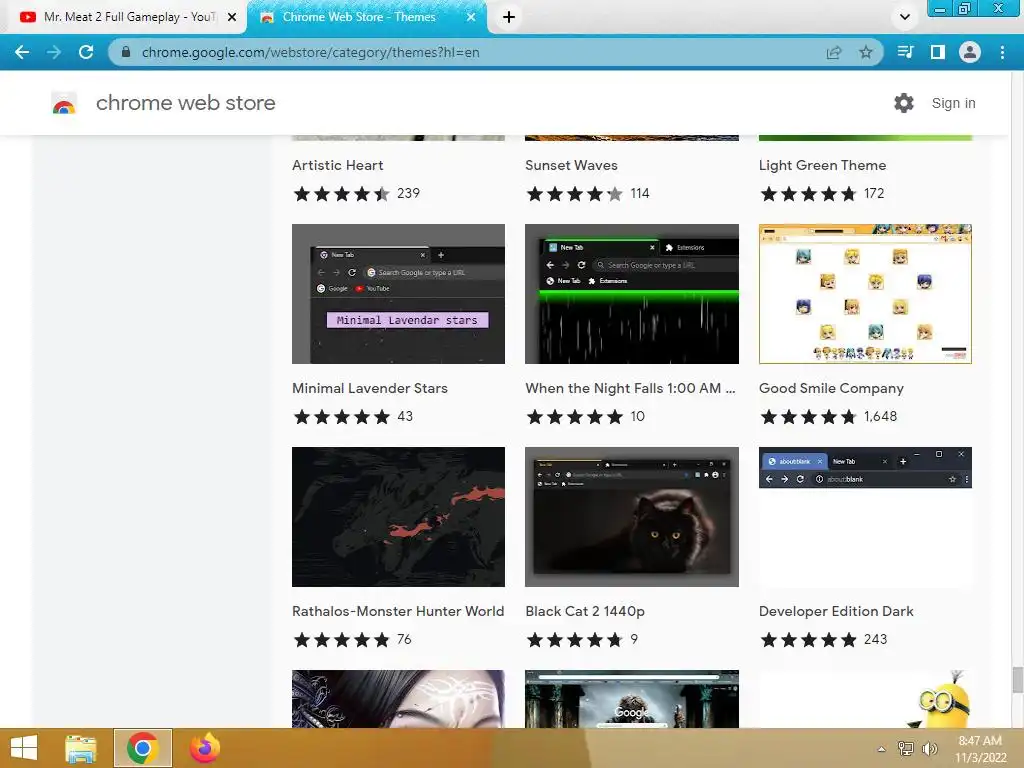Open File Explorer from taskbar
The image size is (1024, 768).
[x=80, y=748]
